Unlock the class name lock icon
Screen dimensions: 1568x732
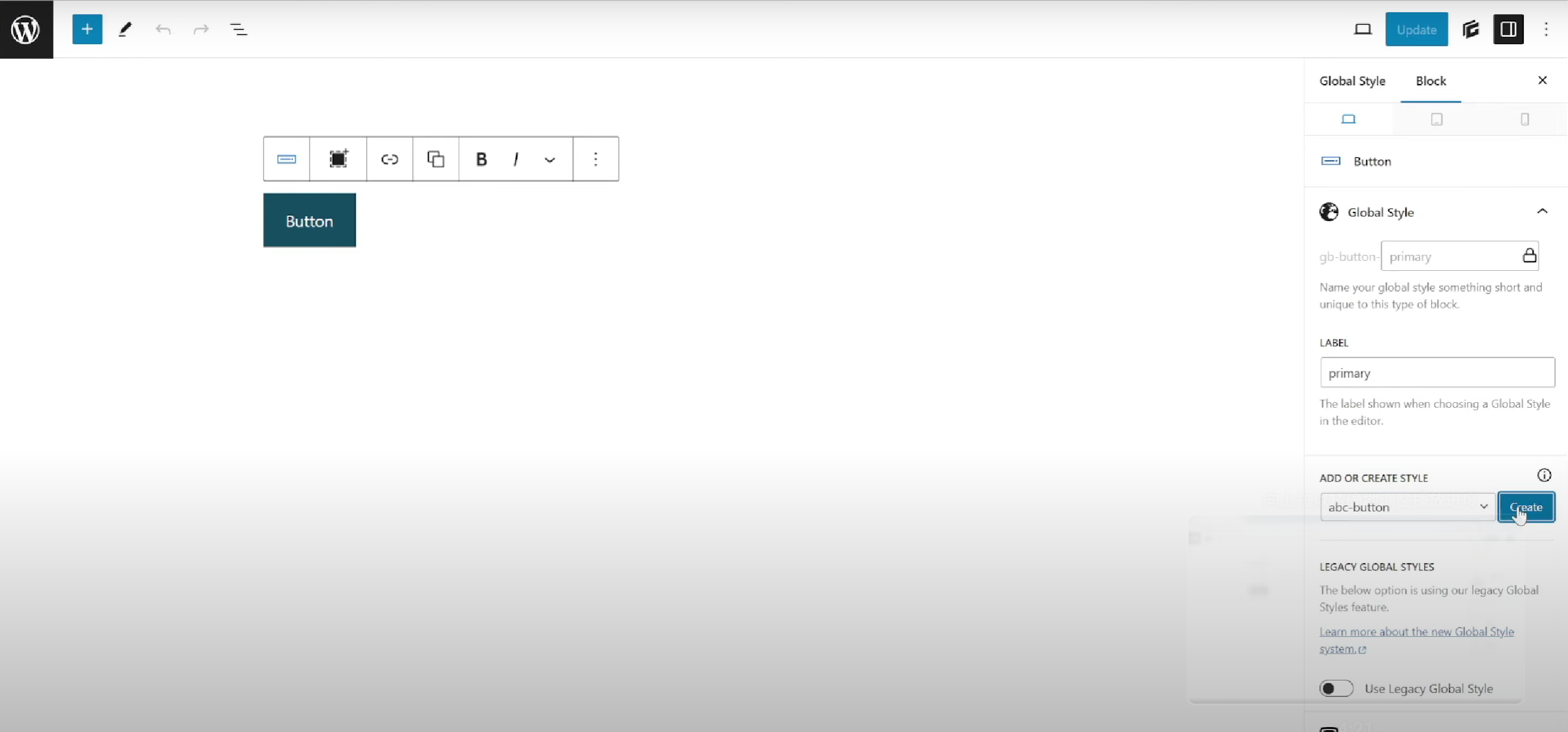[x=1529, y=255]
